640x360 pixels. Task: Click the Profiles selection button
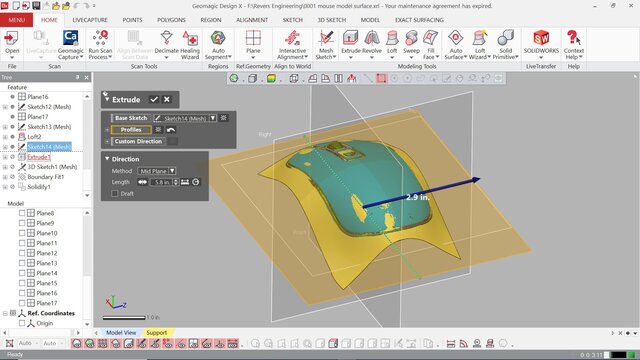point(131,130)
